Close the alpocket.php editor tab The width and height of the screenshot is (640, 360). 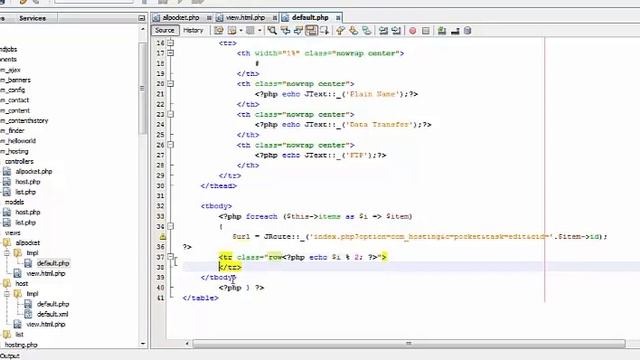tap(209, 18)
